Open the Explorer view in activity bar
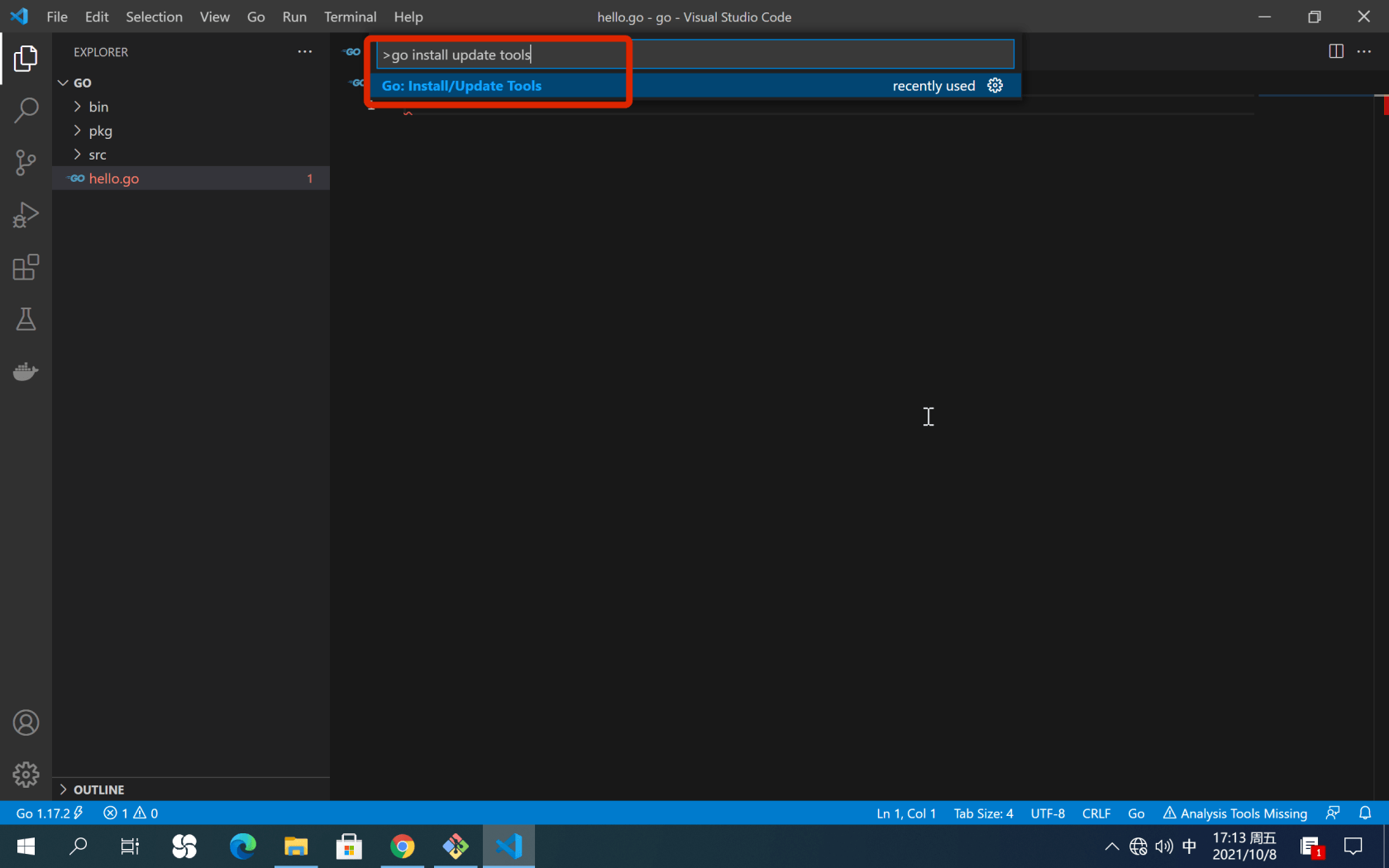 click(26, 59)
